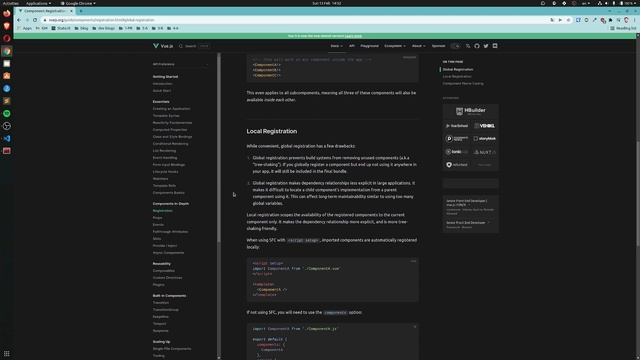
Task: Open the Nuxt sponsor logo
Action: (x=484, y=152)
